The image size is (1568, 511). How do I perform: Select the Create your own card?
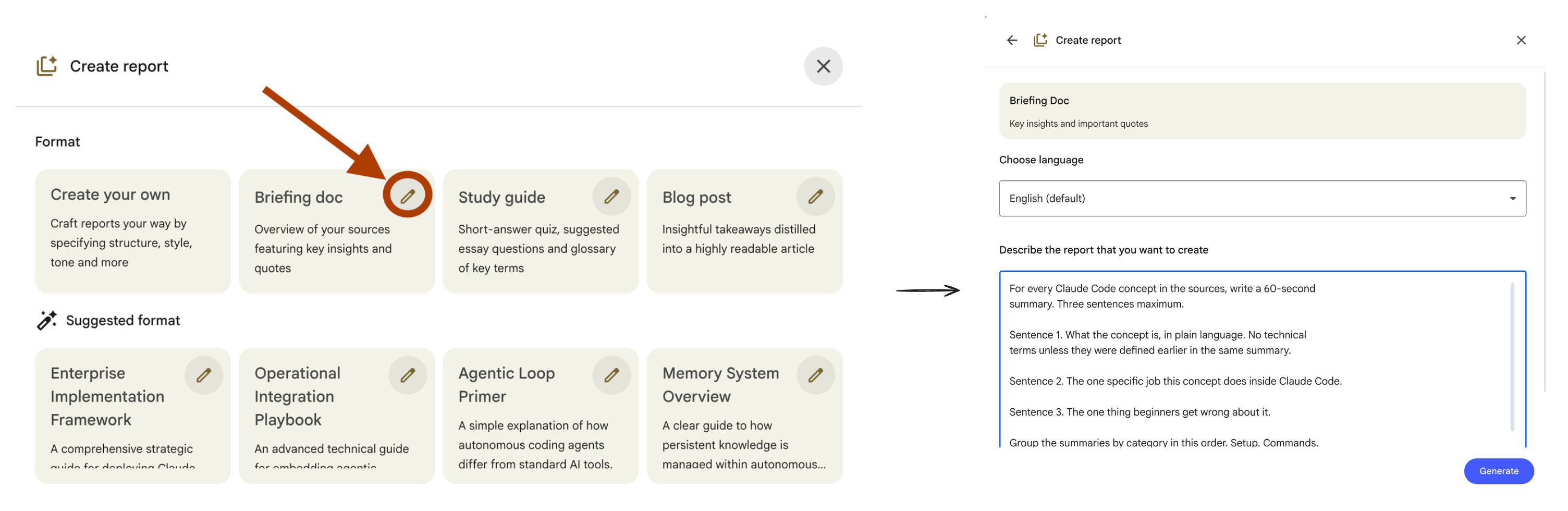pyautogui.click(x=133, y=232)
